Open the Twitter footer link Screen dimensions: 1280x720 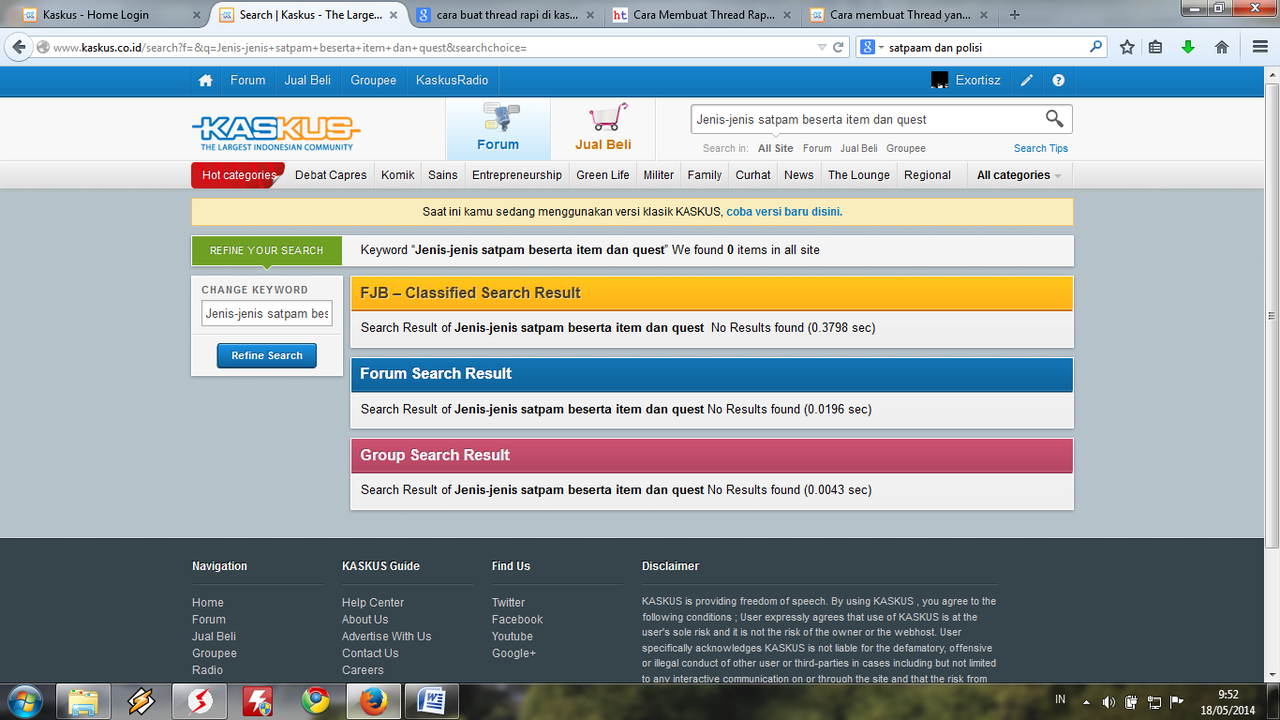pyautogui.click(x=508, y=603)
